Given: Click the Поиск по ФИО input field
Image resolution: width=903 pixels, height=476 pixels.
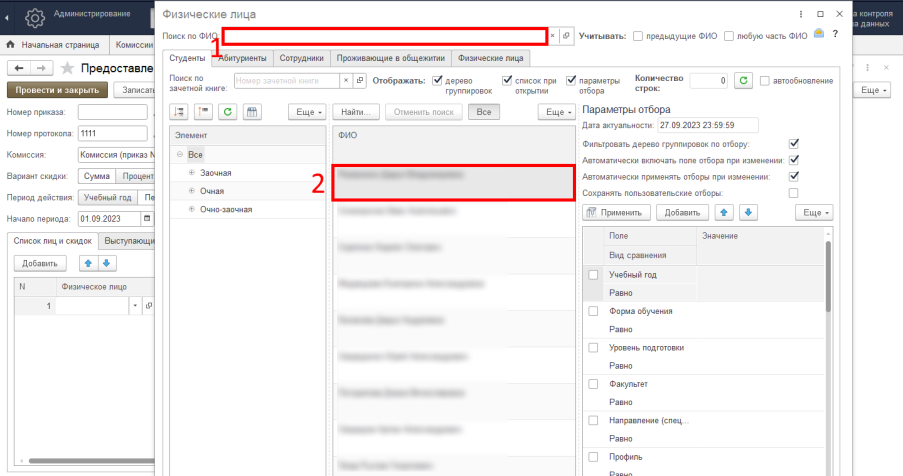Looking at the screenshot, I should 385,36.
